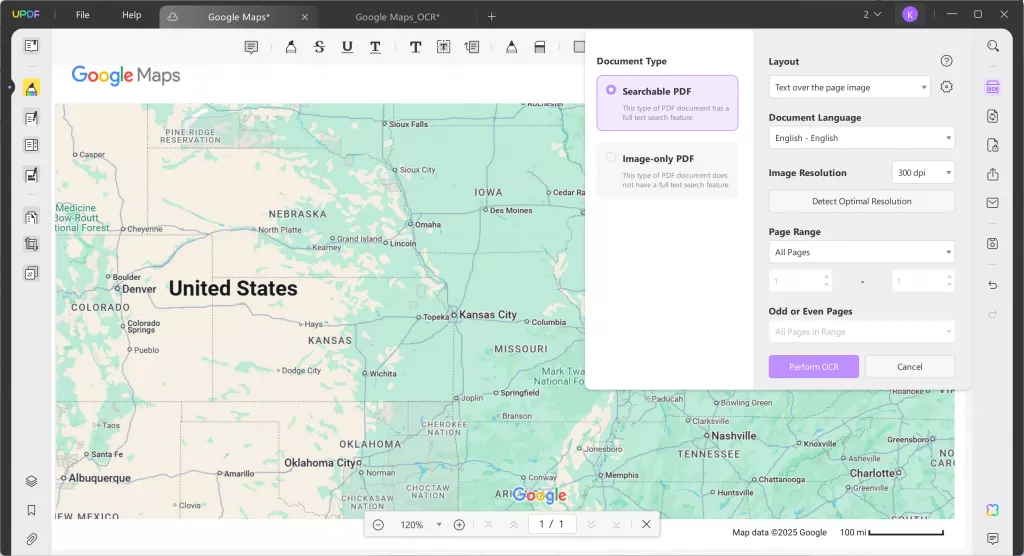This screenshot has width=1024, height=556.
Task: Open the Layout dropdown
Action: pyautogui.click(x=850, y=88)
